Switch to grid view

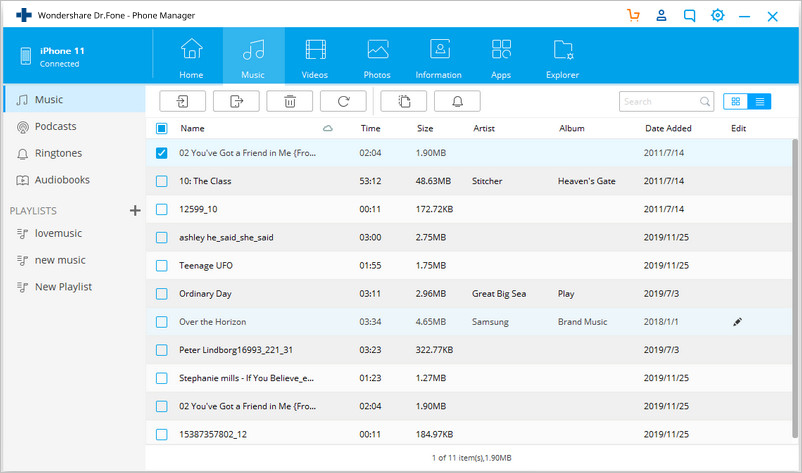point(736,102)
